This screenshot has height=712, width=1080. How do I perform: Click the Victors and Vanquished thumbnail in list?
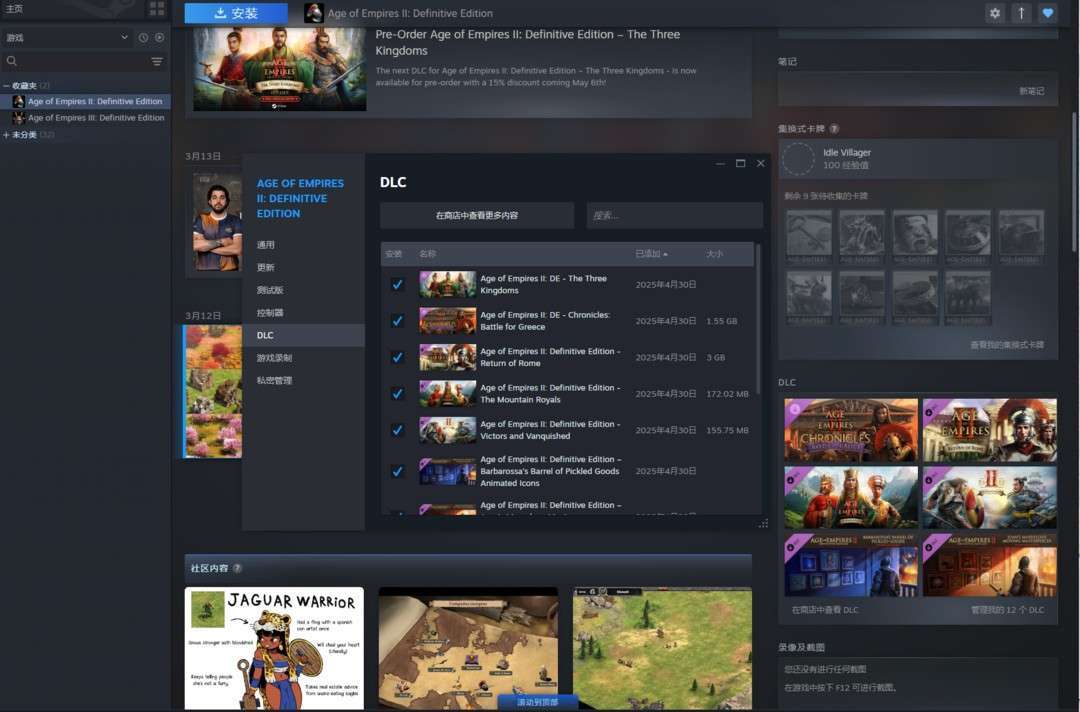pos(448,430)
